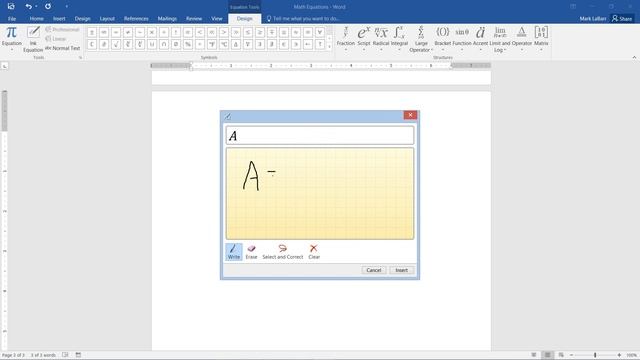The image size is (640, 360).
Task: Switch to Print Layout view in status bar
Action: tap(547, 355)
